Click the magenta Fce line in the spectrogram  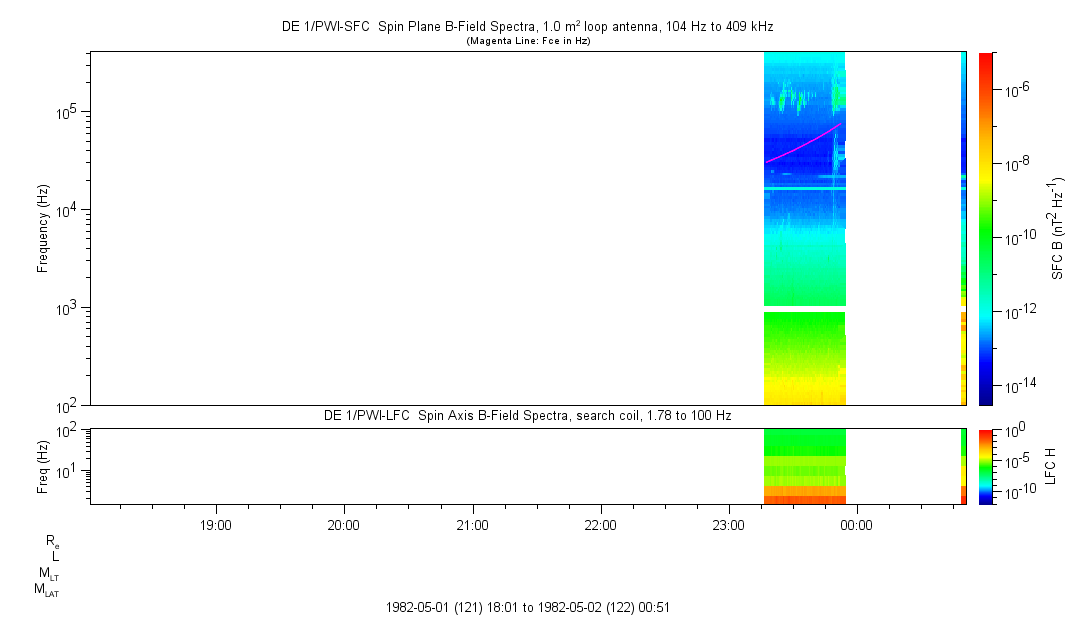tap(800, 146)
